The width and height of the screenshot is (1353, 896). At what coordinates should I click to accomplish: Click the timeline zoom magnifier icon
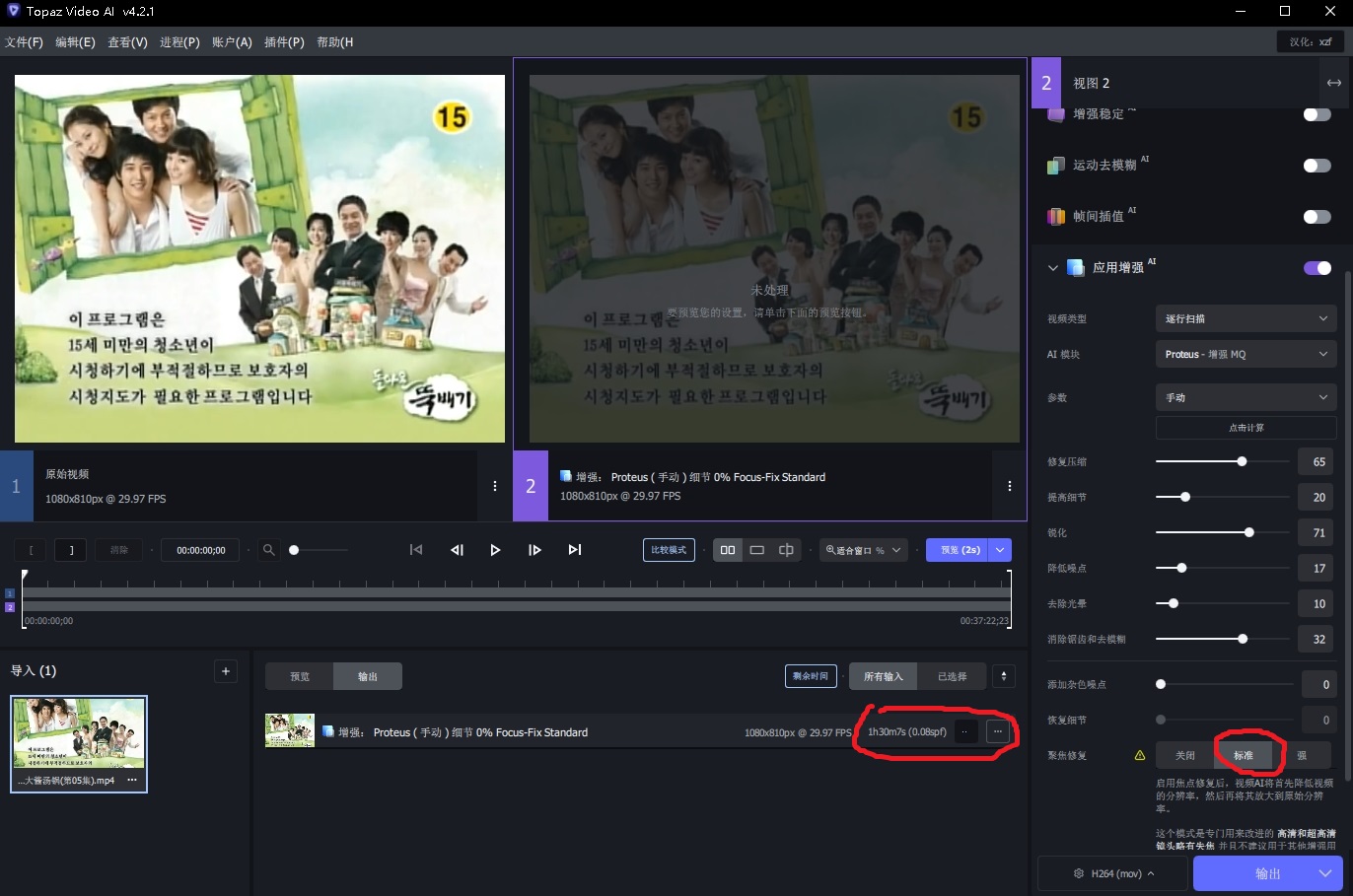coord(268,550)
